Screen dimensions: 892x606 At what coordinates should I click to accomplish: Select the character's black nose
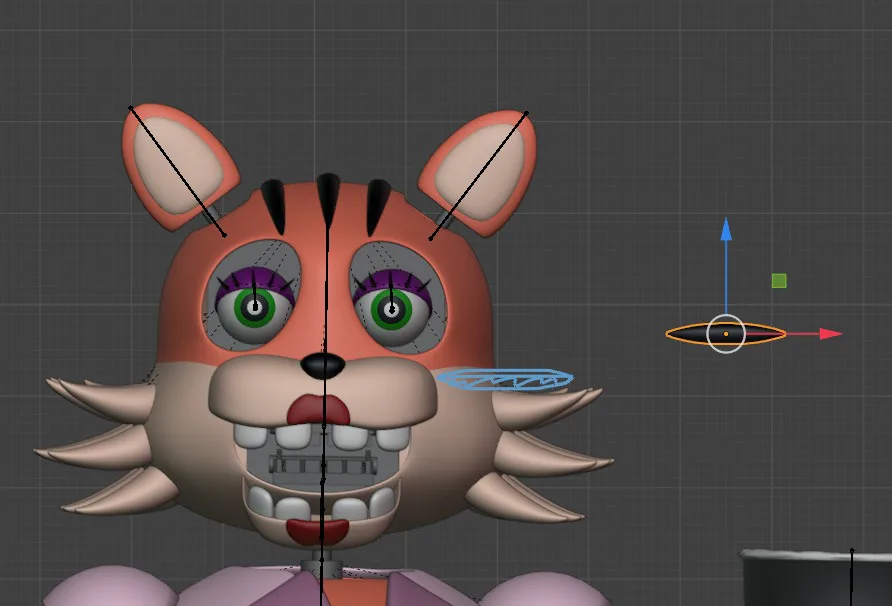[x=323, y=366]
